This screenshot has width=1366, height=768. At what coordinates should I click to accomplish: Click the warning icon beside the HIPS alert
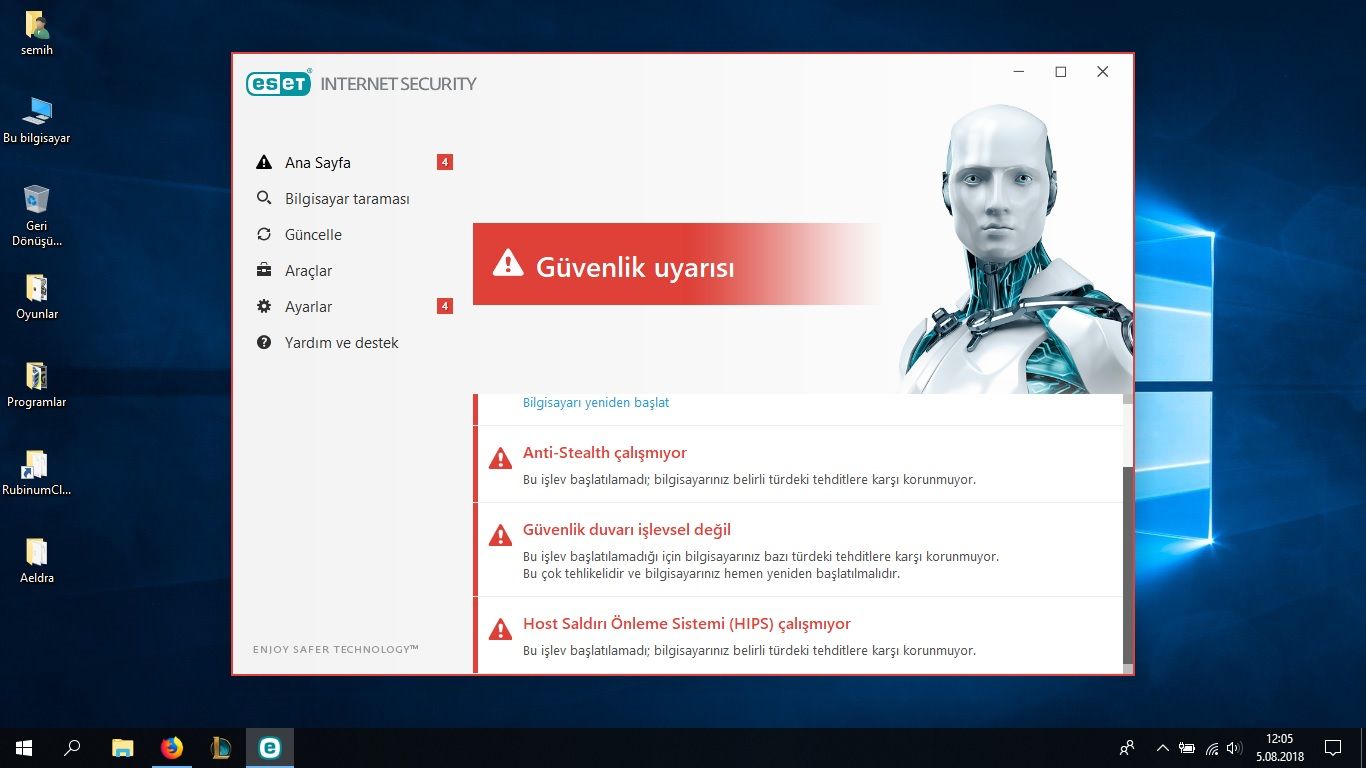[x=500, y=630]
